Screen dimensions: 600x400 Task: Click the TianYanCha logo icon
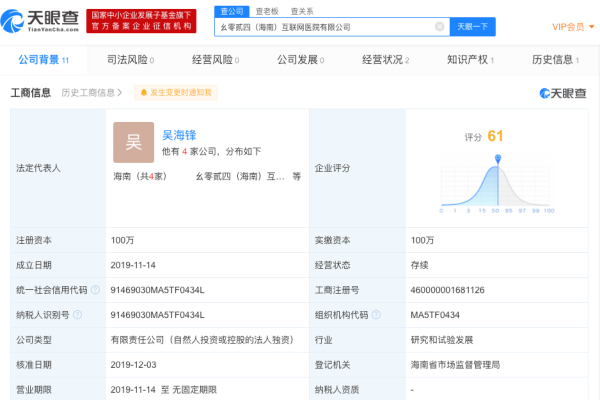click(x=12, y=21)
